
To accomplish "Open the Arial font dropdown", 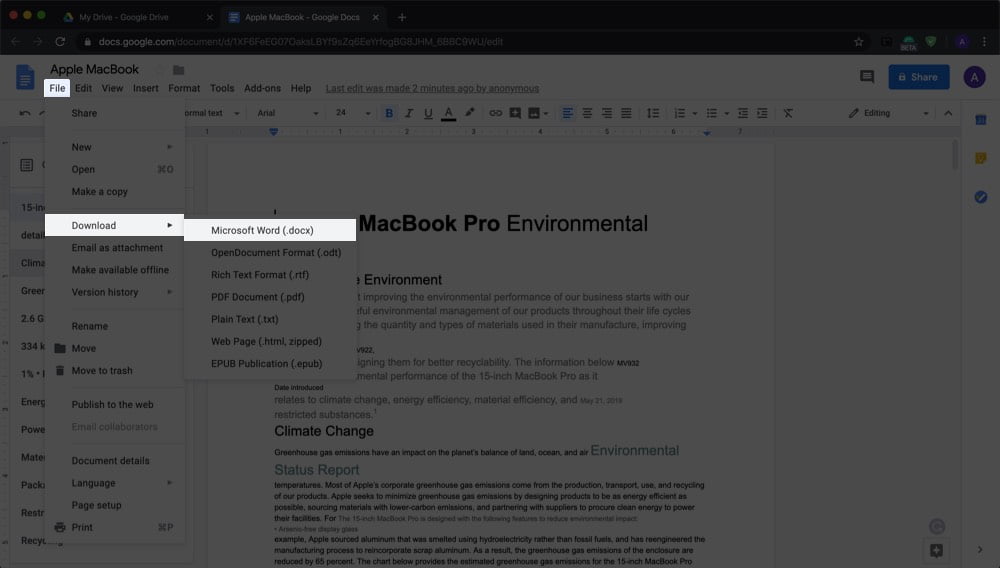I will pyautogui.click(x=287, y=113).
